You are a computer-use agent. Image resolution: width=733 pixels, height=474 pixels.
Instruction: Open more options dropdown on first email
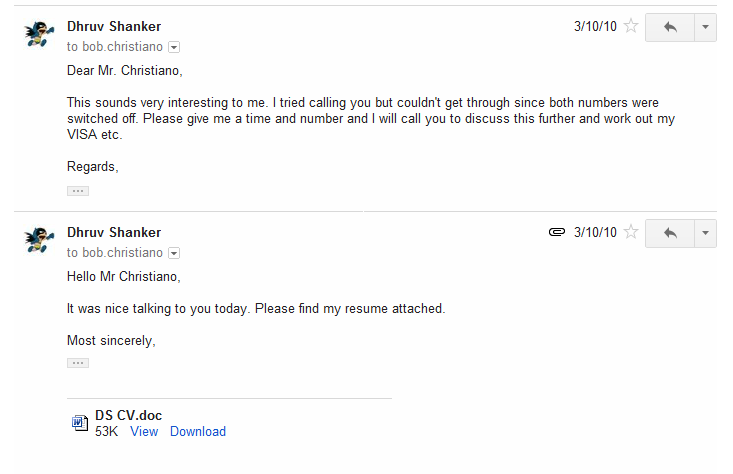(705, 28)
